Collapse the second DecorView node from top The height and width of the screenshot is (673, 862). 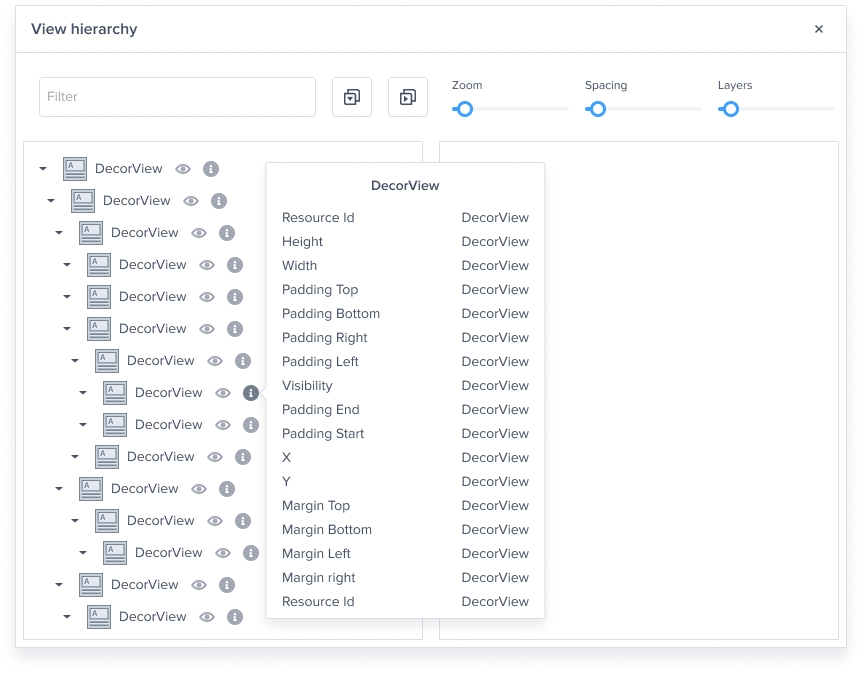[x=51, y=201]
